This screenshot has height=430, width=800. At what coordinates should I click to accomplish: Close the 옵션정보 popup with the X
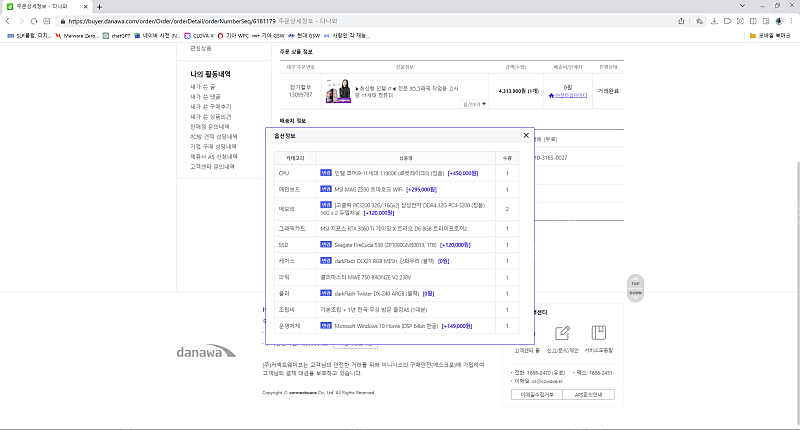[526, 135]
